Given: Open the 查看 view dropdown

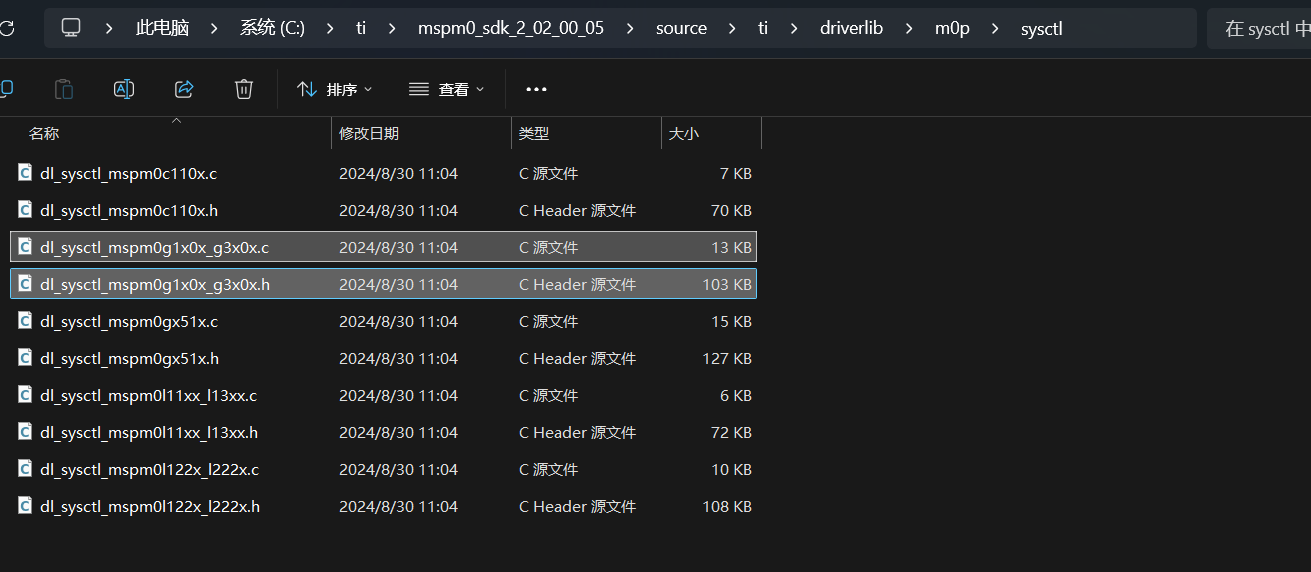Looking at the screenshot, I should [446, 89].
